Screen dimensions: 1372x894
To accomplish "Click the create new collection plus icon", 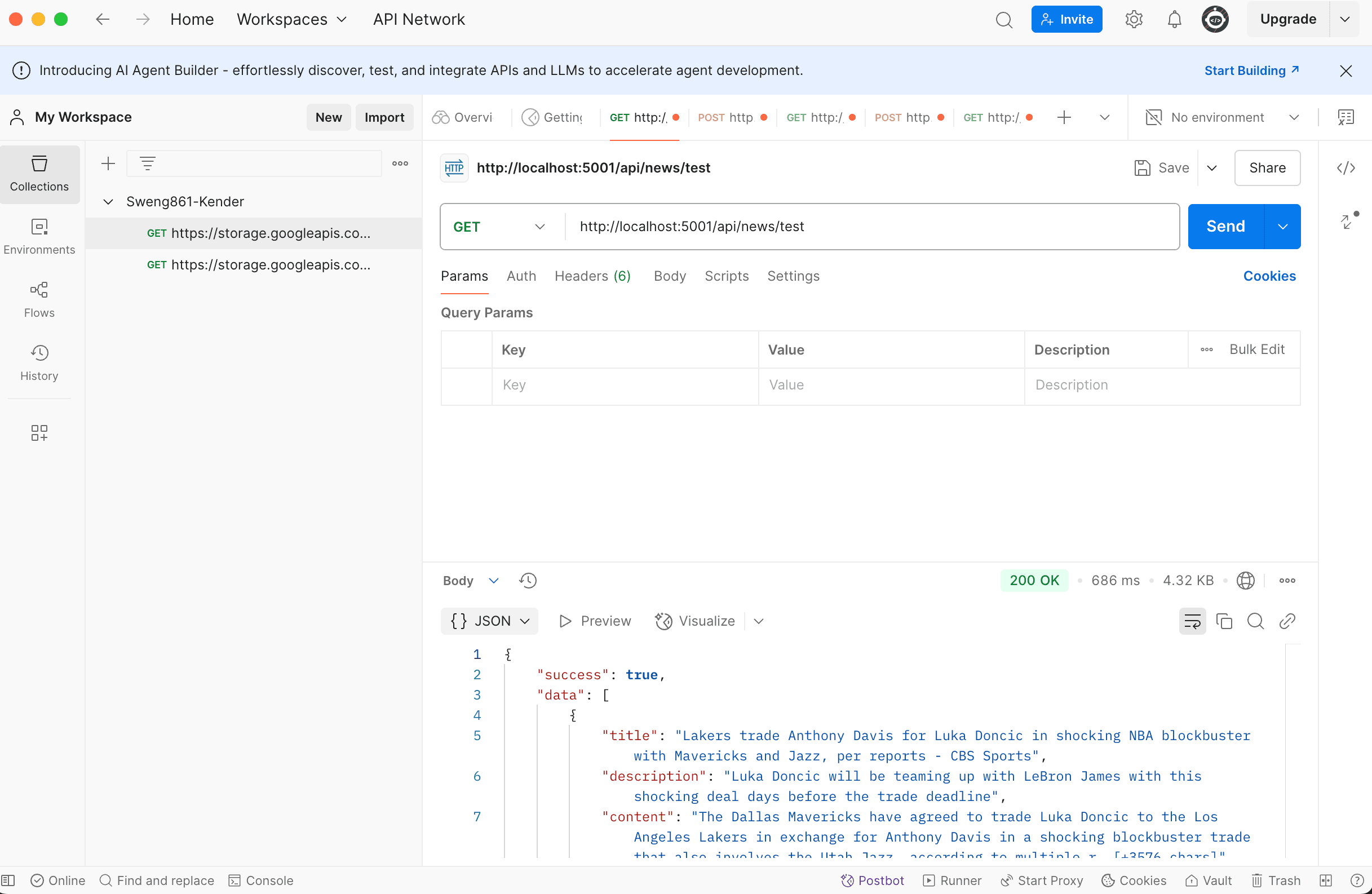I will click(108, 163).
